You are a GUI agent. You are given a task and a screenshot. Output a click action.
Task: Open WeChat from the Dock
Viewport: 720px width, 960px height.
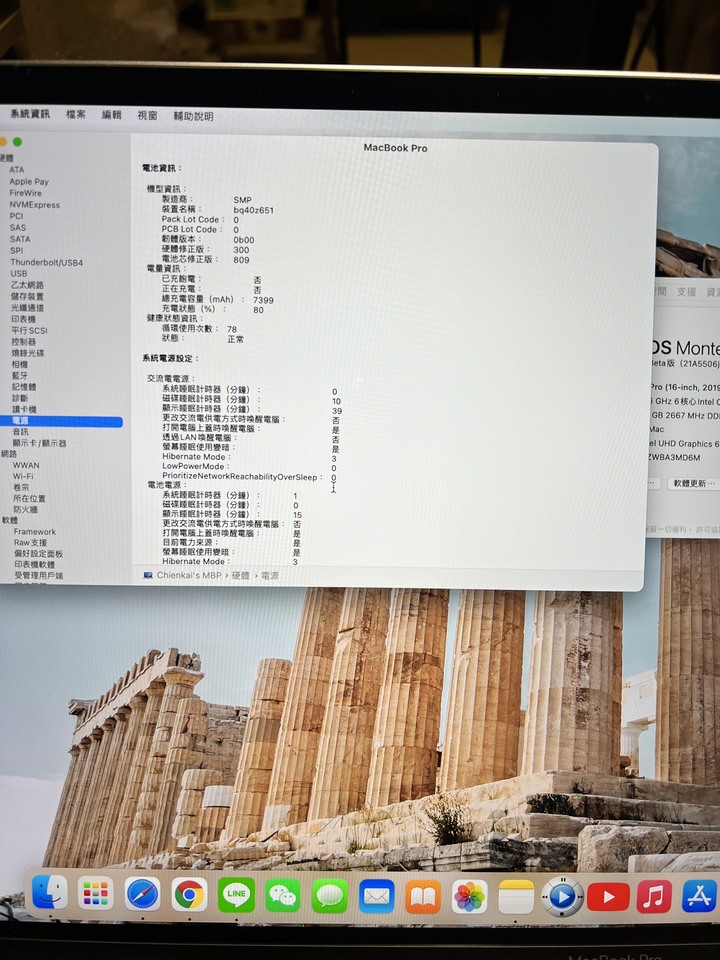(x=283, y=895)
